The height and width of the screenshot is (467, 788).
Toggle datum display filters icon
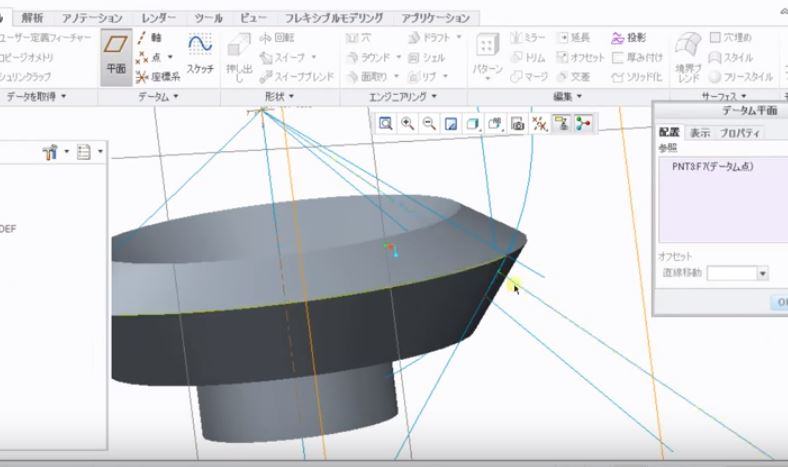(539, 123)
